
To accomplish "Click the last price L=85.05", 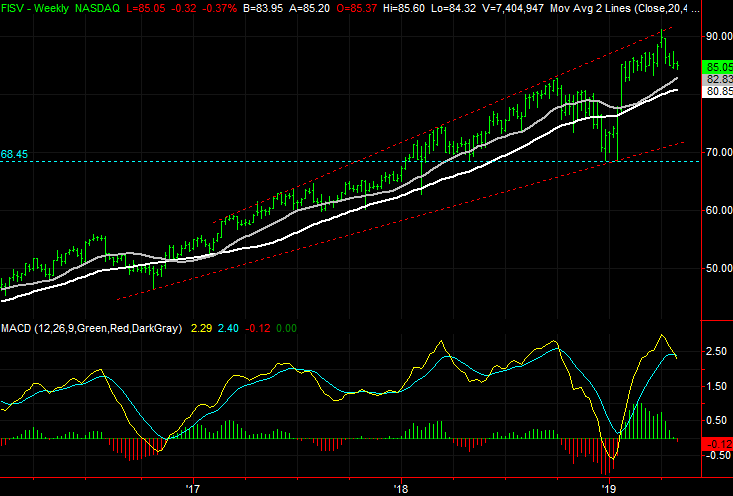I will 144,8.
